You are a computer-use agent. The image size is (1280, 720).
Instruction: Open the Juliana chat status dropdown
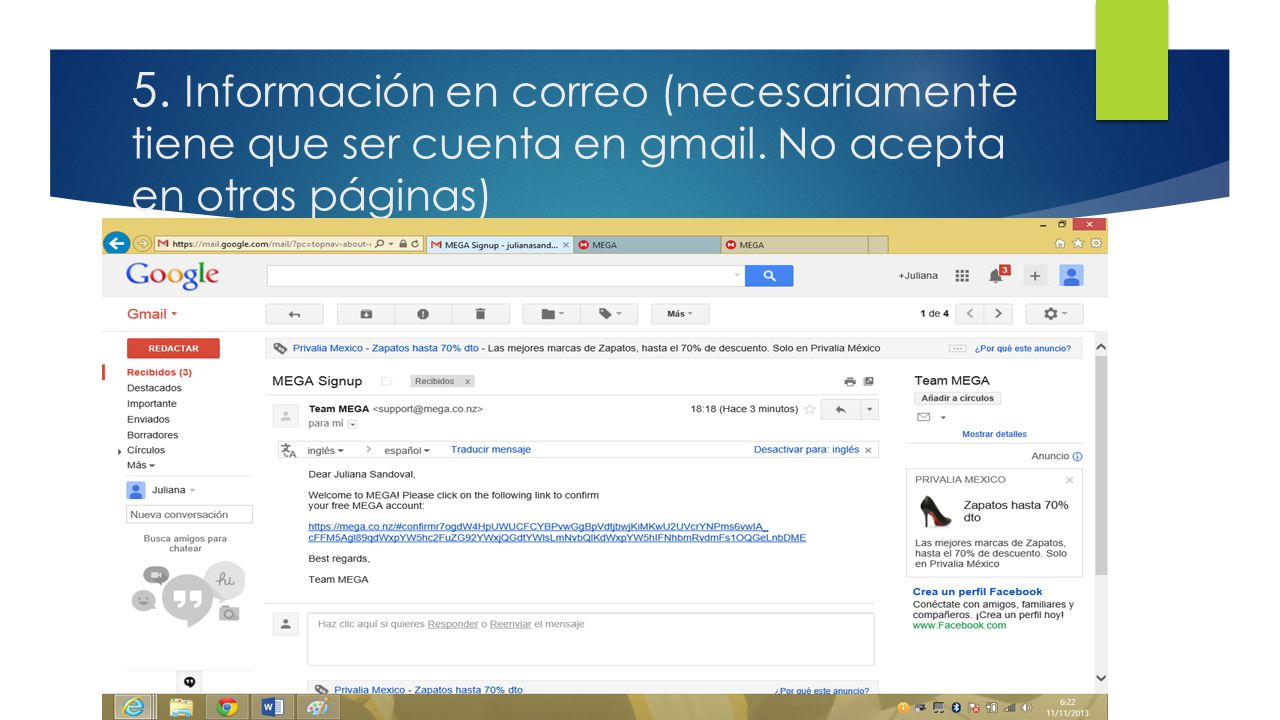[192, 490]
